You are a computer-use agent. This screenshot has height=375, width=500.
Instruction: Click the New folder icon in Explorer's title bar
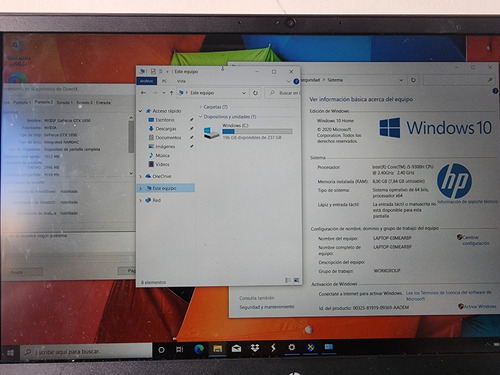click(160, 71)
